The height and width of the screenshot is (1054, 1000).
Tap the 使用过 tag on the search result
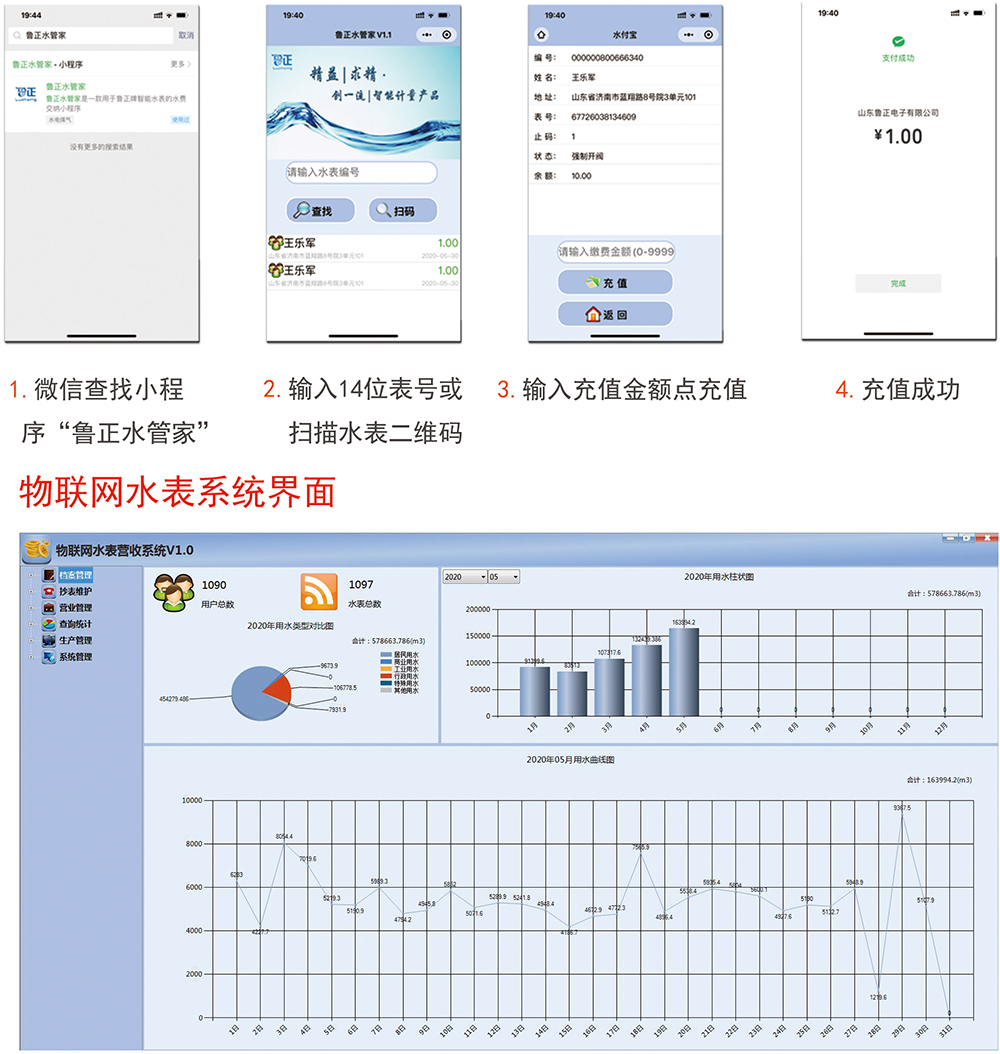[180, 120]
